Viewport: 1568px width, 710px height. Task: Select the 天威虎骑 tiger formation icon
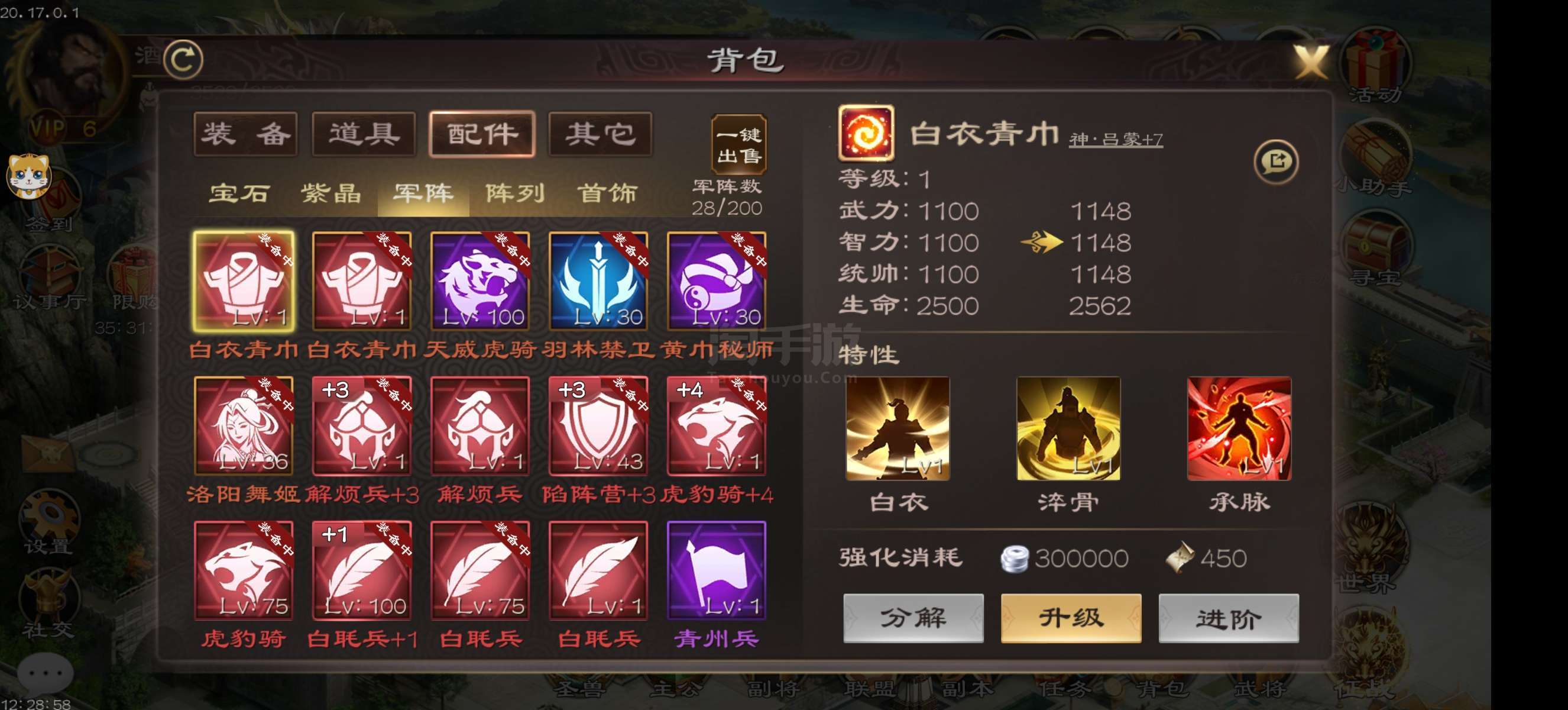click(480, 280)
